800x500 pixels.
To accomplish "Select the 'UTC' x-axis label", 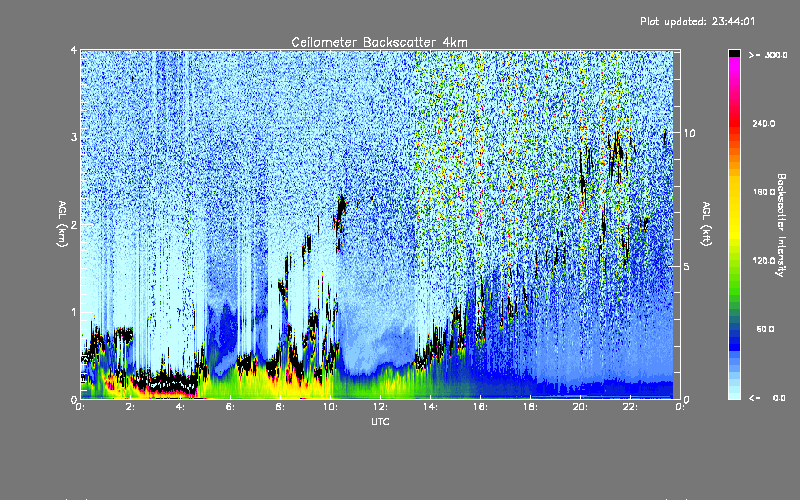I will click(380, 421).
